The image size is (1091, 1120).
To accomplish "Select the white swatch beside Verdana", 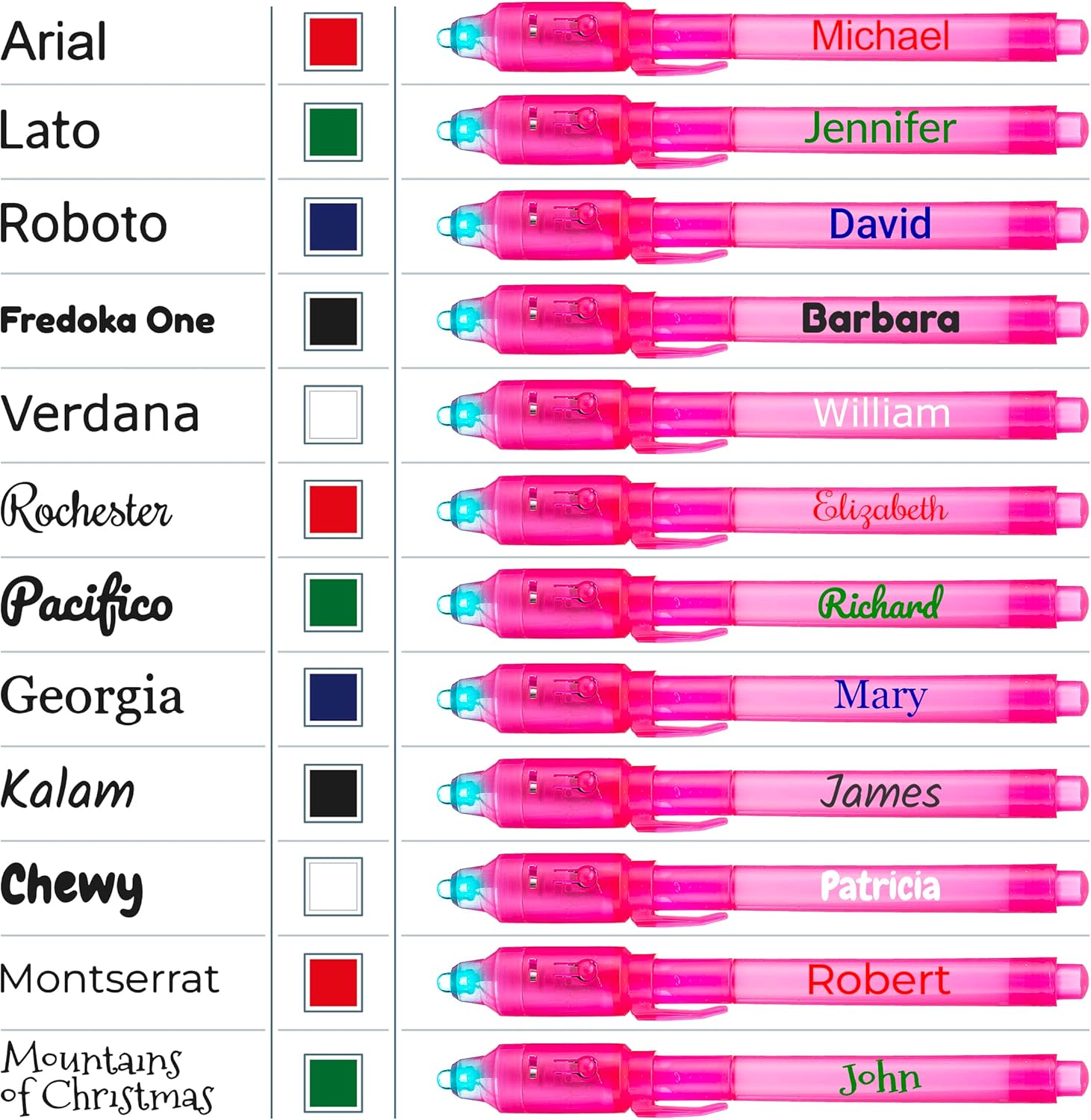I will click(x=333, y=414).
